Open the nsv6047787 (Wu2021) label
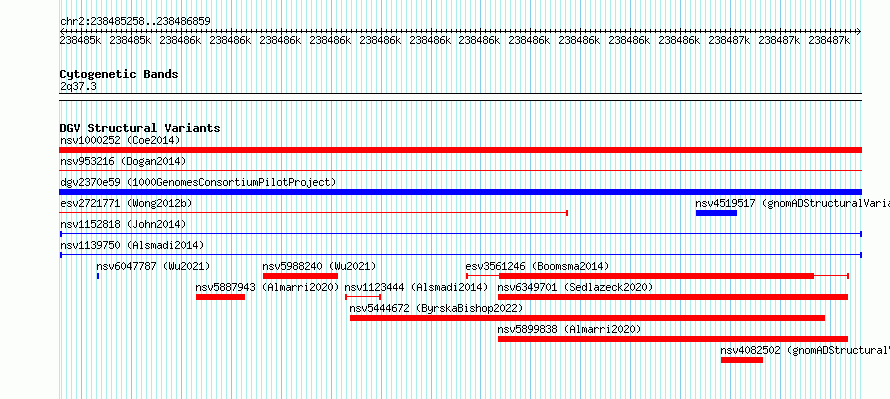 [153, 266]
